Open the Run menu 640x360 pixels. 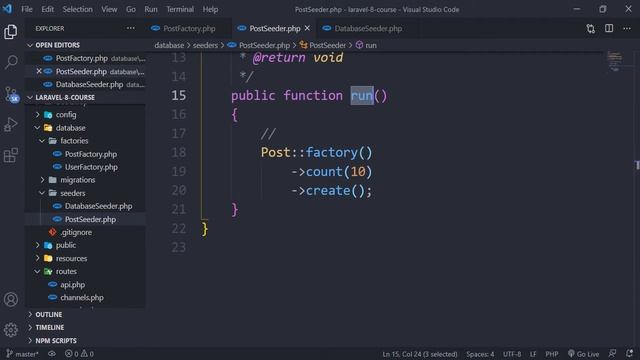[x=151, y=9]
